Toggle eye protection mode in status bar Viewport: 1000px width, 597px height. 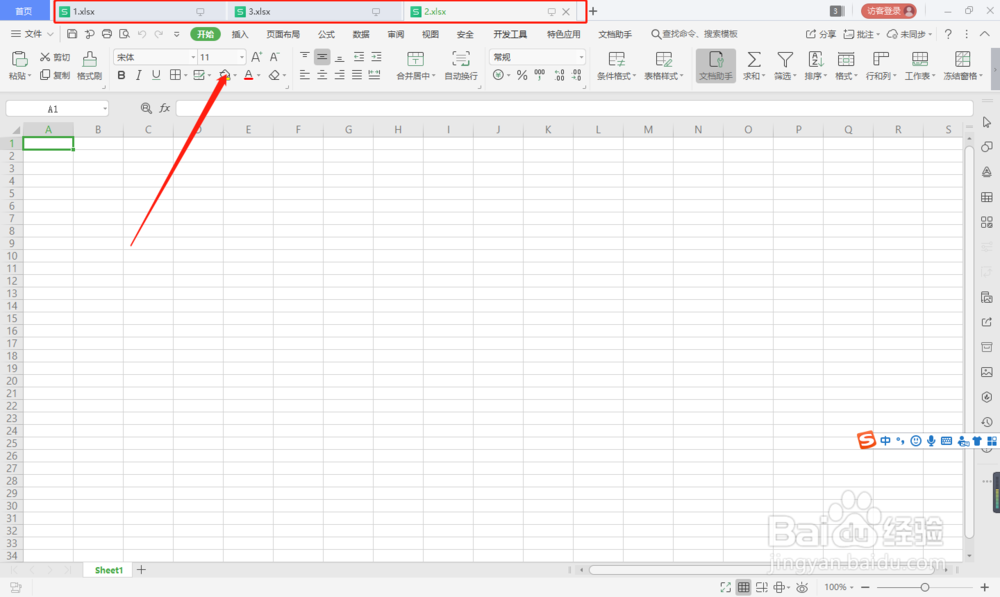point(802,587)
